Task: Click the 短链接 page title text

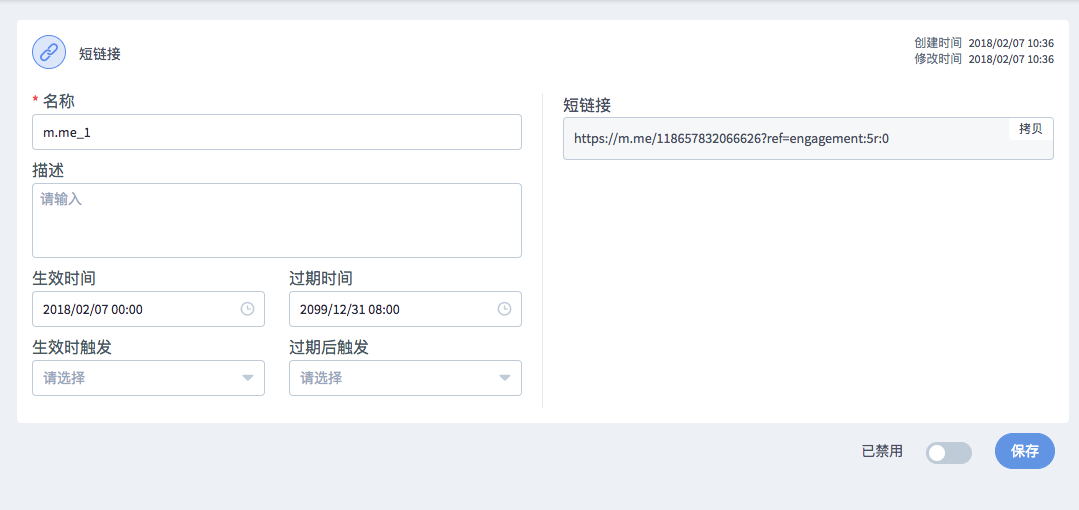Action: tap(100, 54)
